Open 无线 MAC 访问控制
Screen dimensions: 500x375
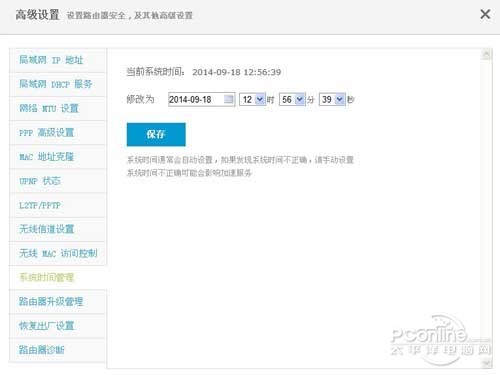click(58, 253)
